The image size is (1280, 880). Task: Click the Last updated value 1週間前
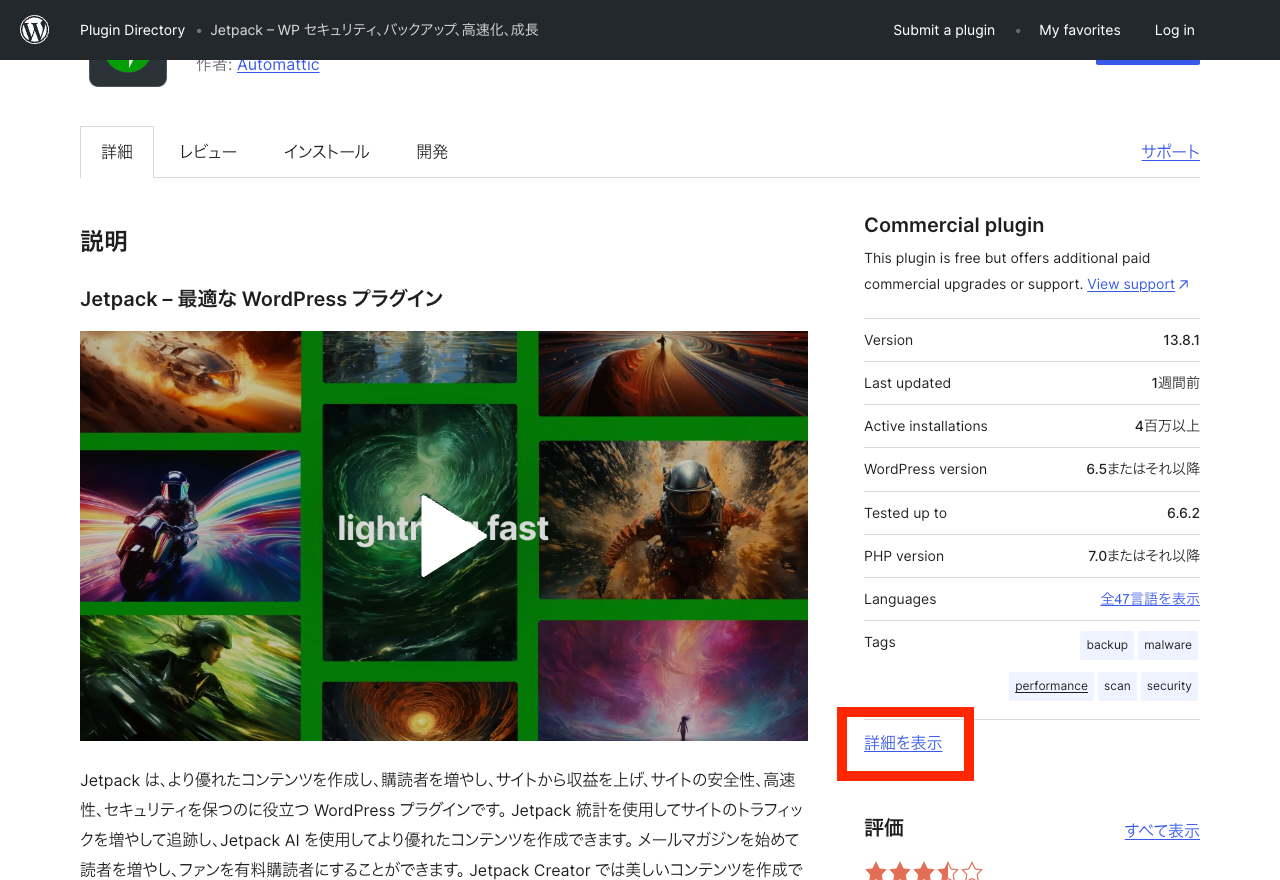click(1175, 383)
